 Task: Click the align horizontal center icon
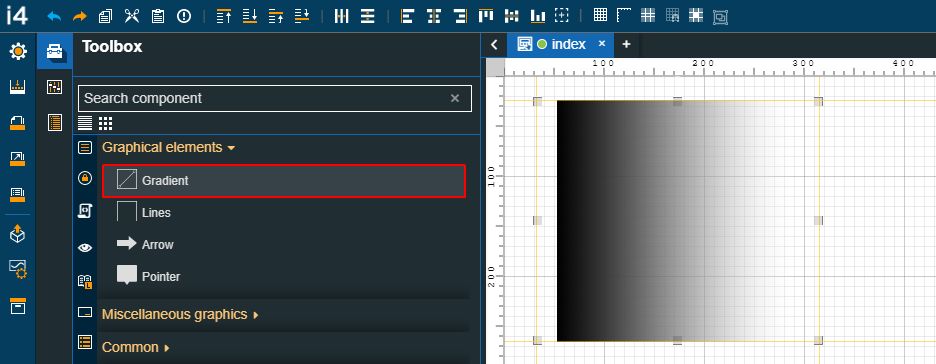(433, 16)
